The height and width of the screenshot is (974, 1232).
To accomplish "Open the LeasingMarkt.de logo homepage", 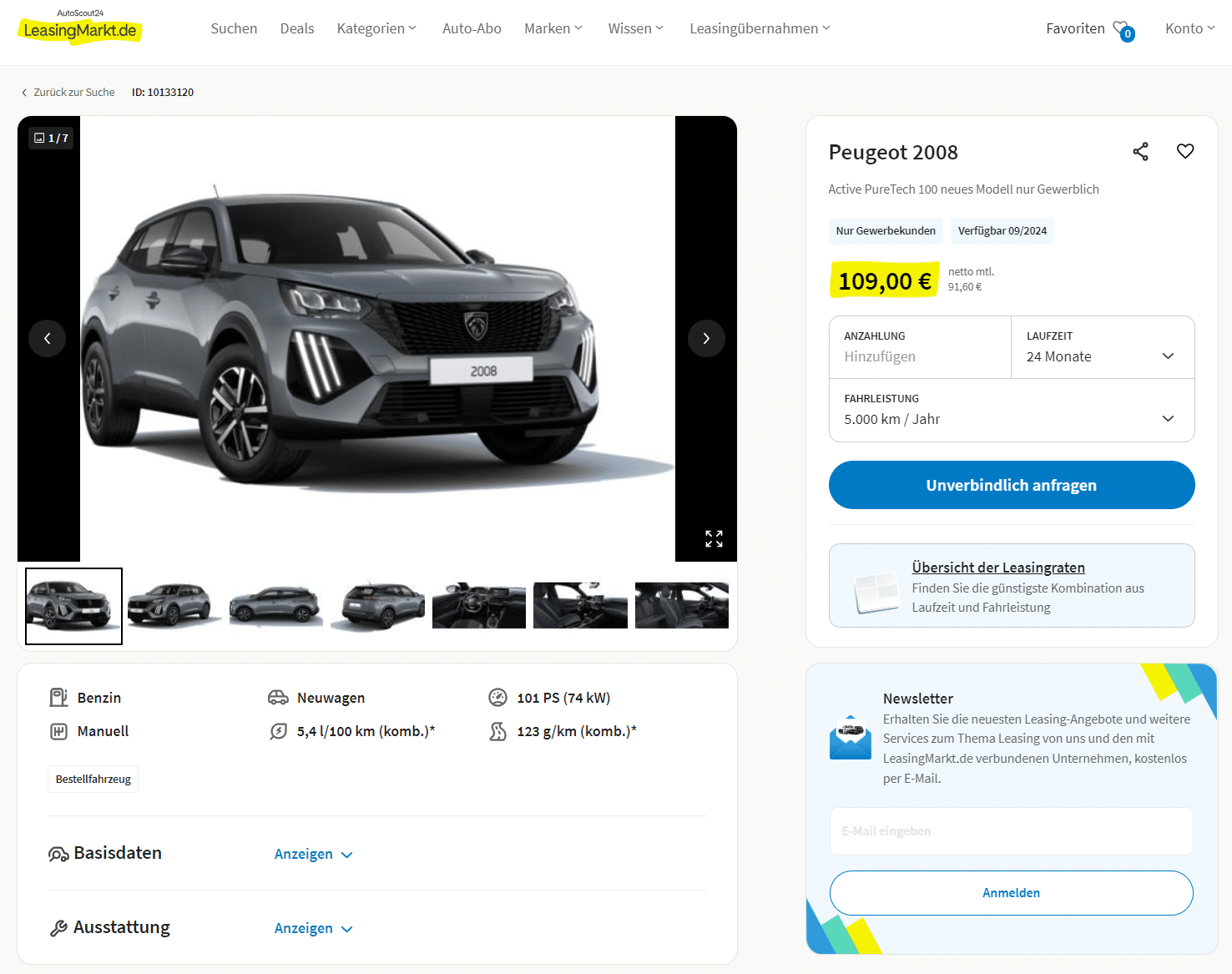I will coord(80,27).
